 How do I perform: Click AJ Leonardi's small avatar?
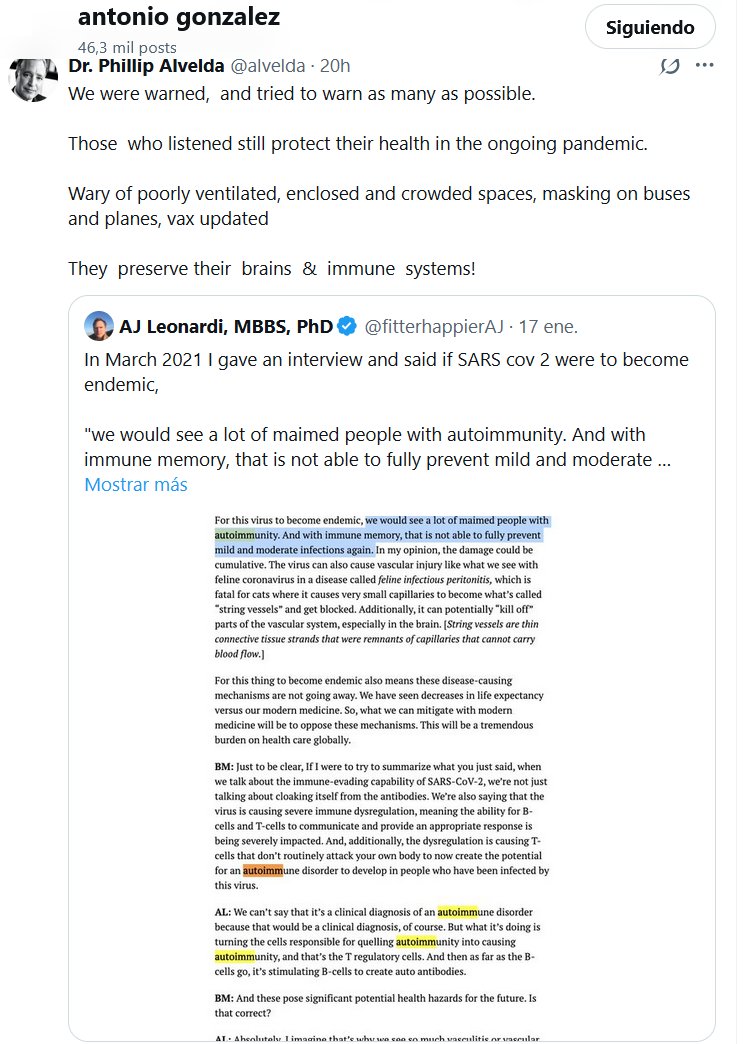point(98,326)
